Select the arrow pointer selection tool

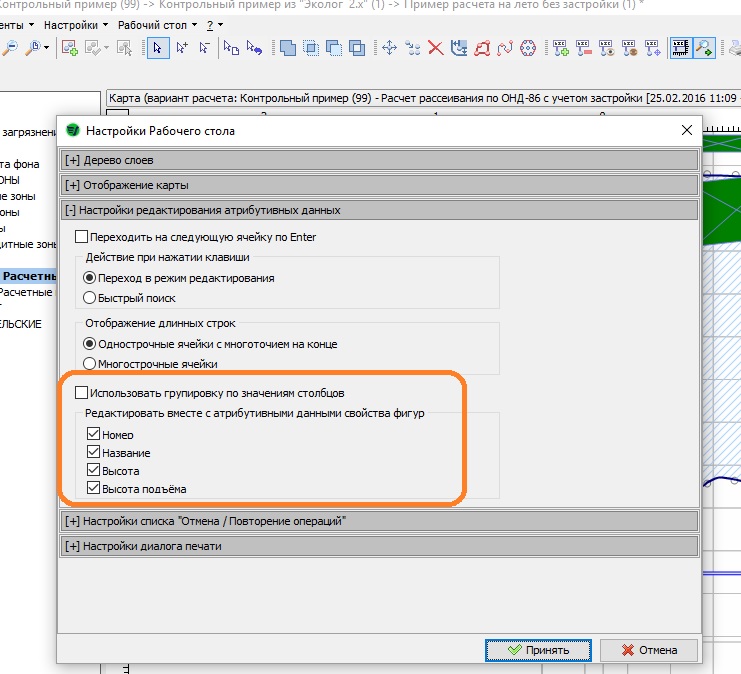coord(158,47)
